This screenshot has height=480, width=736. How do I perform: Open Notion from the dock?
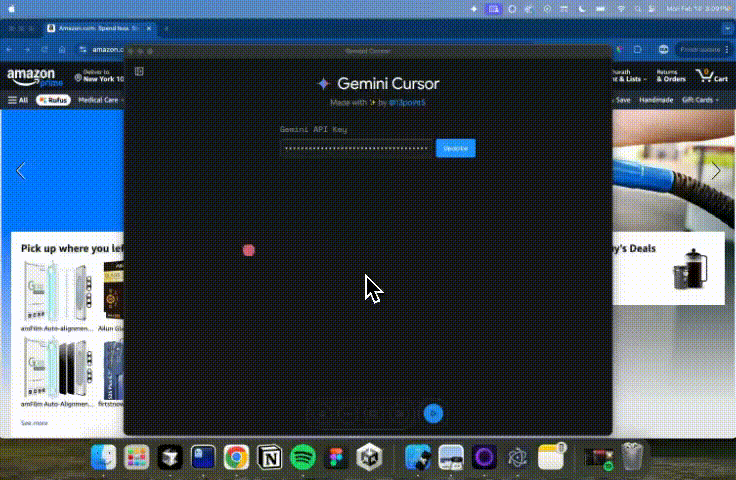click(269, 457)
